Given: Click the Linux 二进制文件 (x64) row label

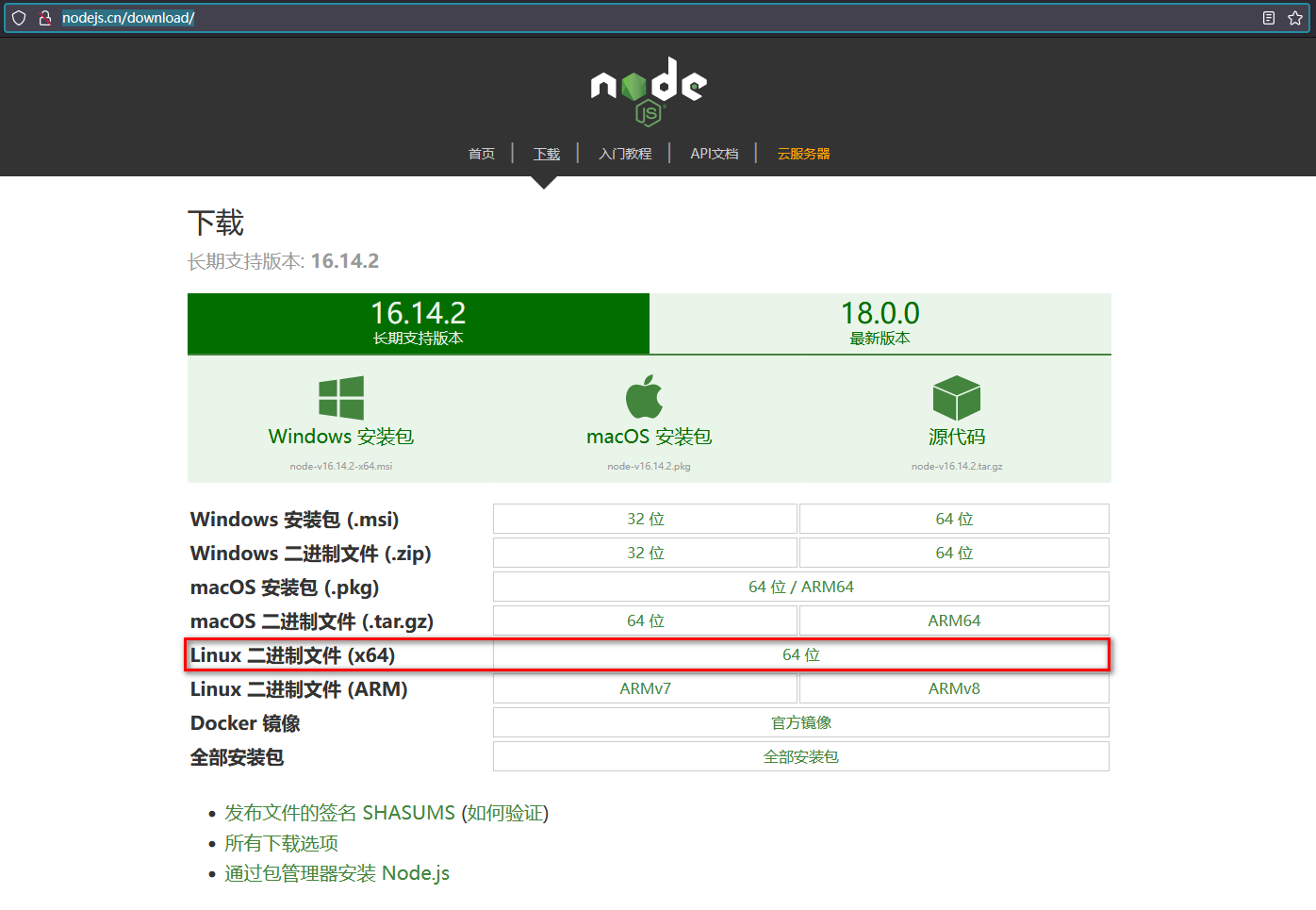Looking at the screenshot, I should [293, 655].
